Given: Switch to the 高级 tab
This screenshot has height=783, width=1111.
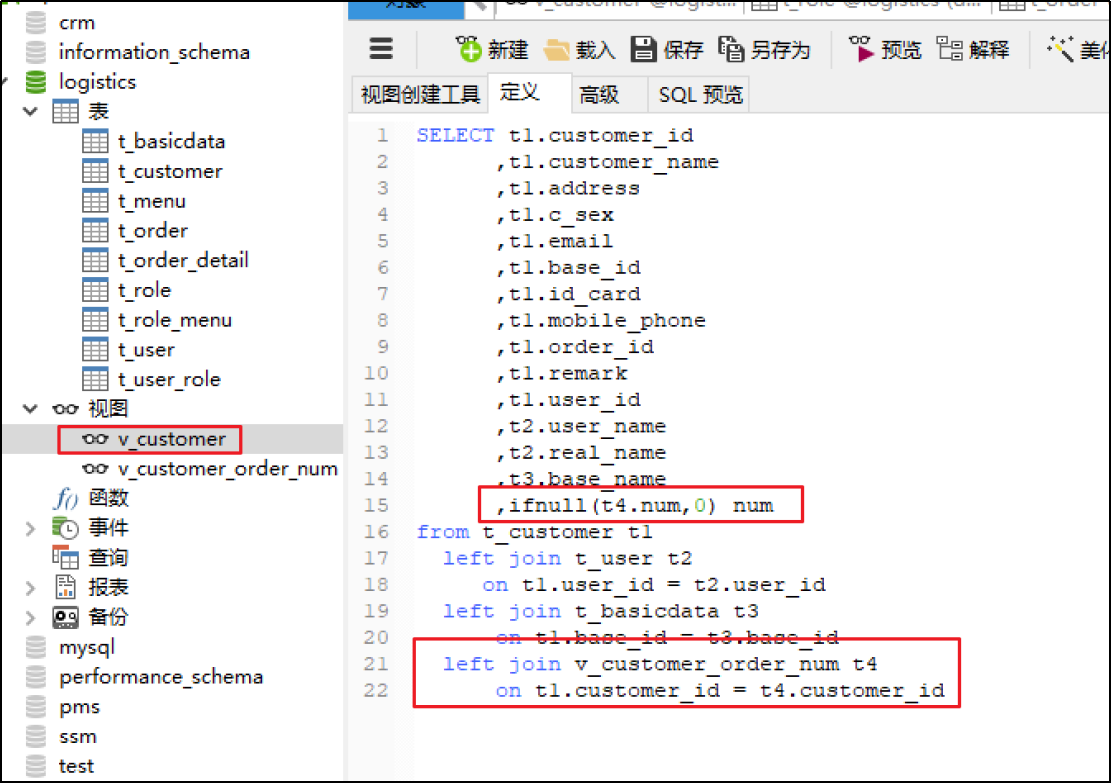Looking at the screenshot, I should [x=609, y=94].
